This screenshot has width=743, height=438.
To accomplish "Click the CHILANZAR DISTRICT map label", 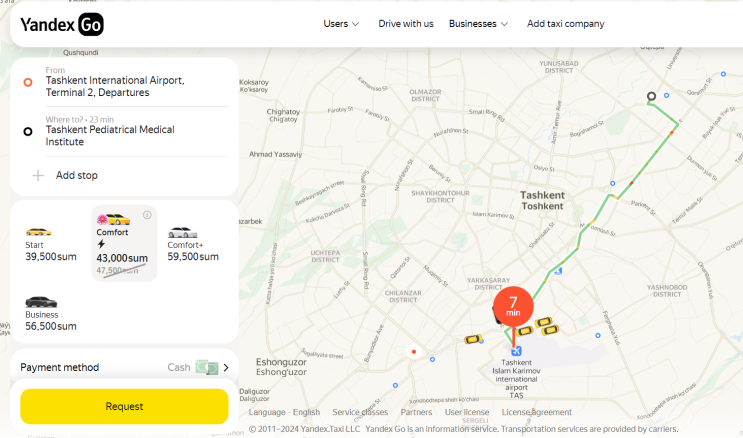I will click(x=403, y=296).
